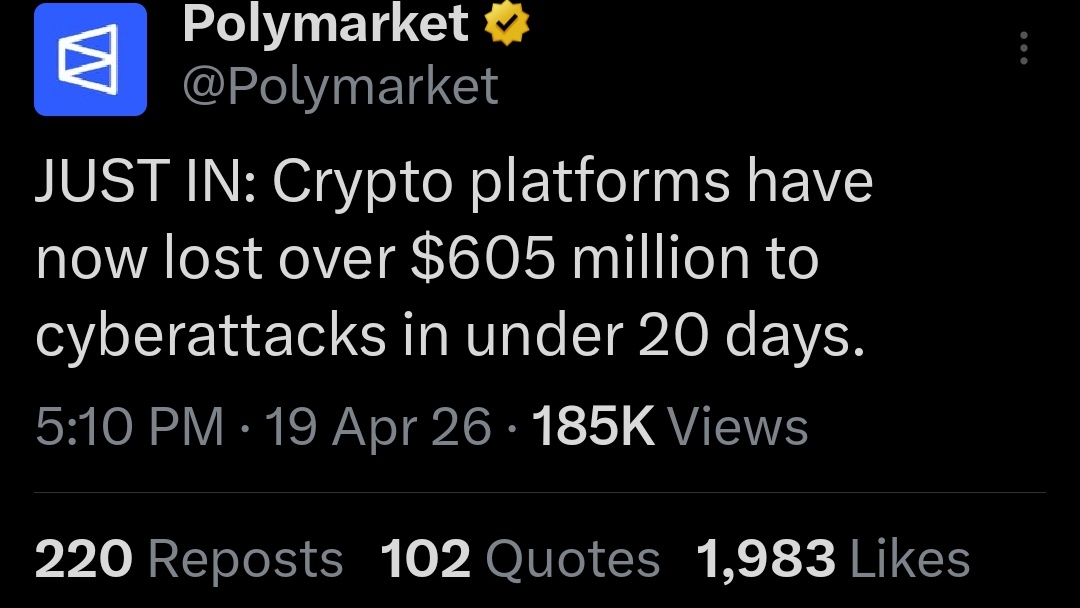Open the three-dot more options menu
1080x608 pixels.
point(1023,49)
